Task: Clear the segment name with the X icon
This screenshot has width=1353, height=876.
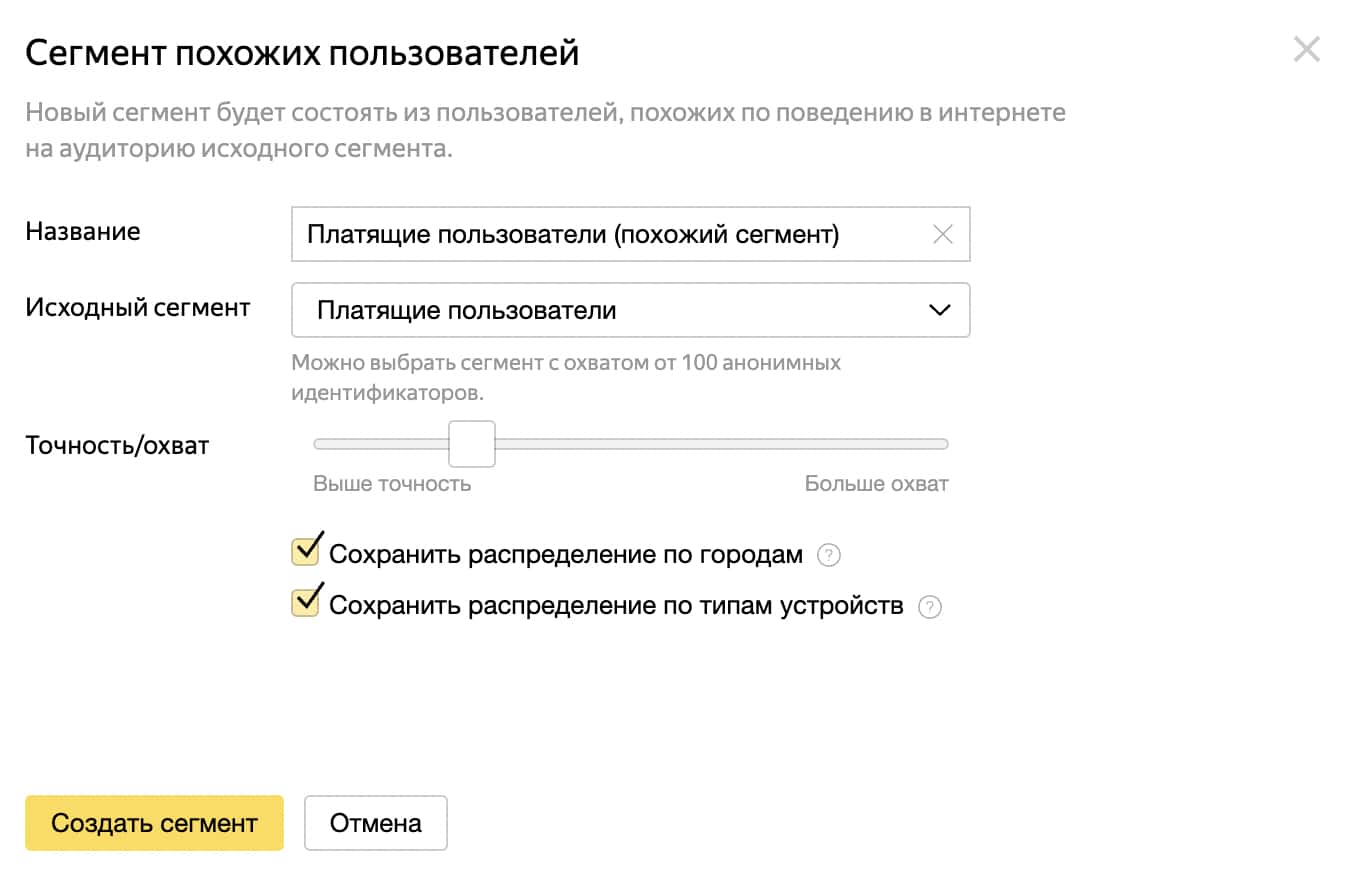Action: 941,234
